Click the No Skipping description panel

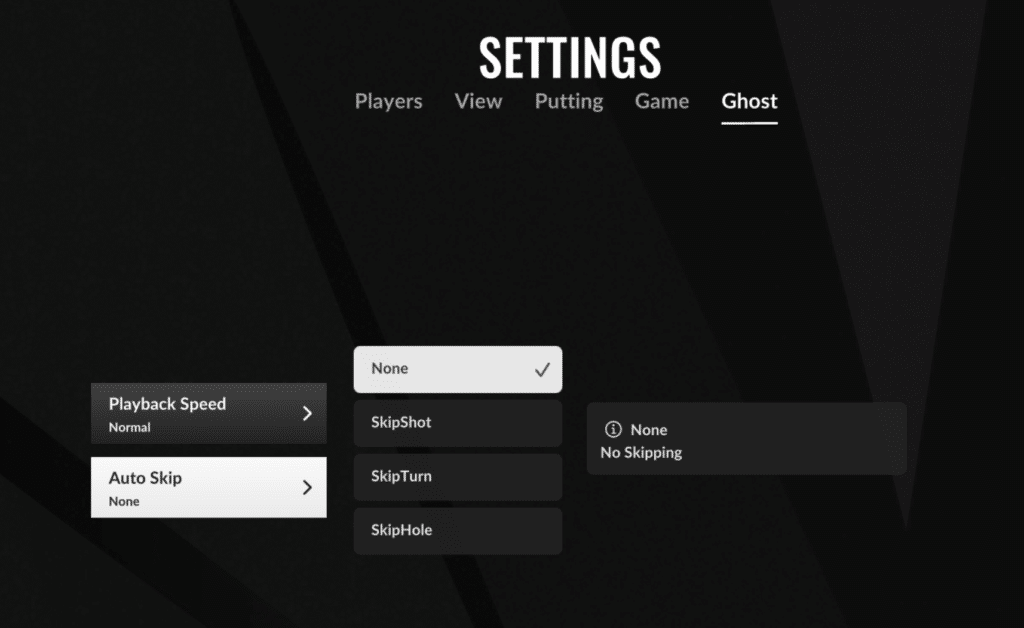point(746,439)
